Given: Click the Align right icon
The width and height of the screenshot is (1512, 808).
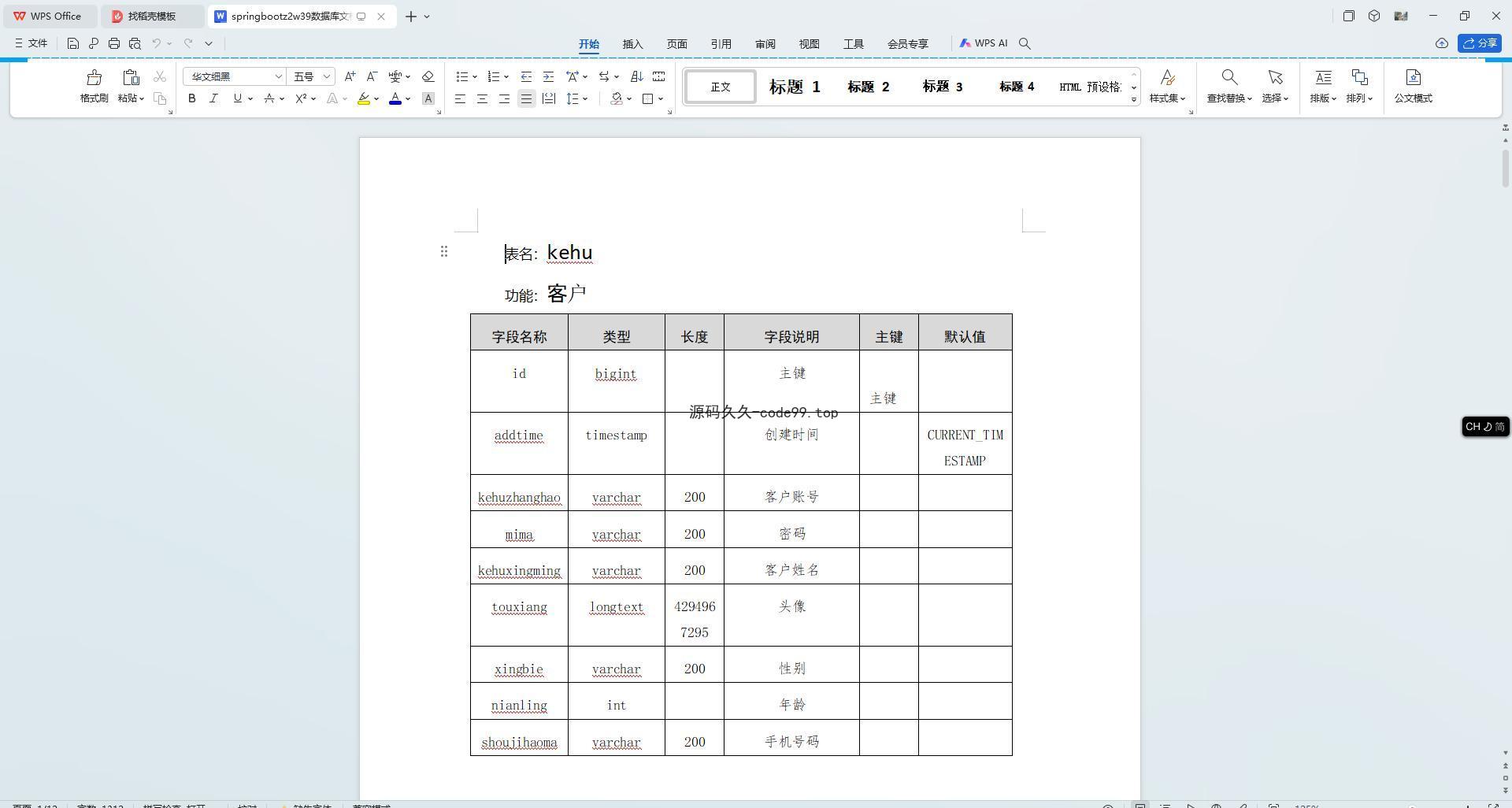Looking at the screenshot, I should pyautogui.click(x=504, y=98).
